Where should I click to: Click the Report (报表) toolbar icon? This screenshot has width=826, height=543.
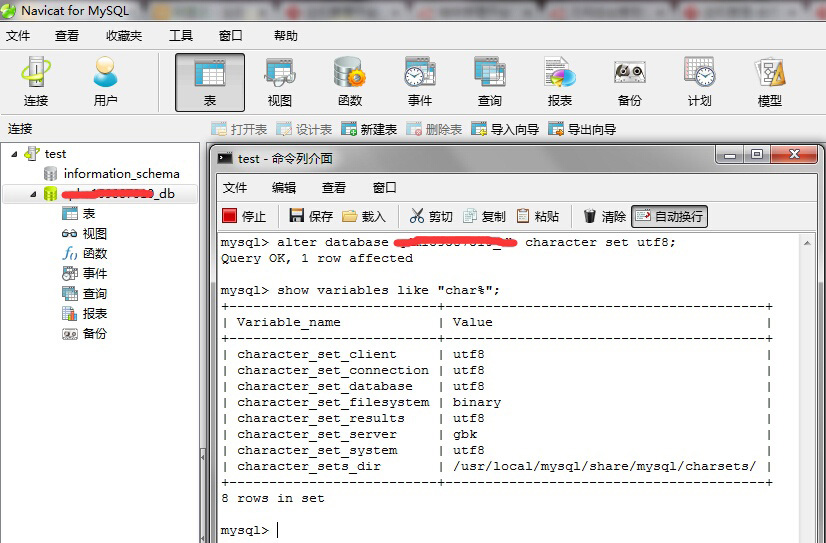pyautogui.click(x=560, y=82)
